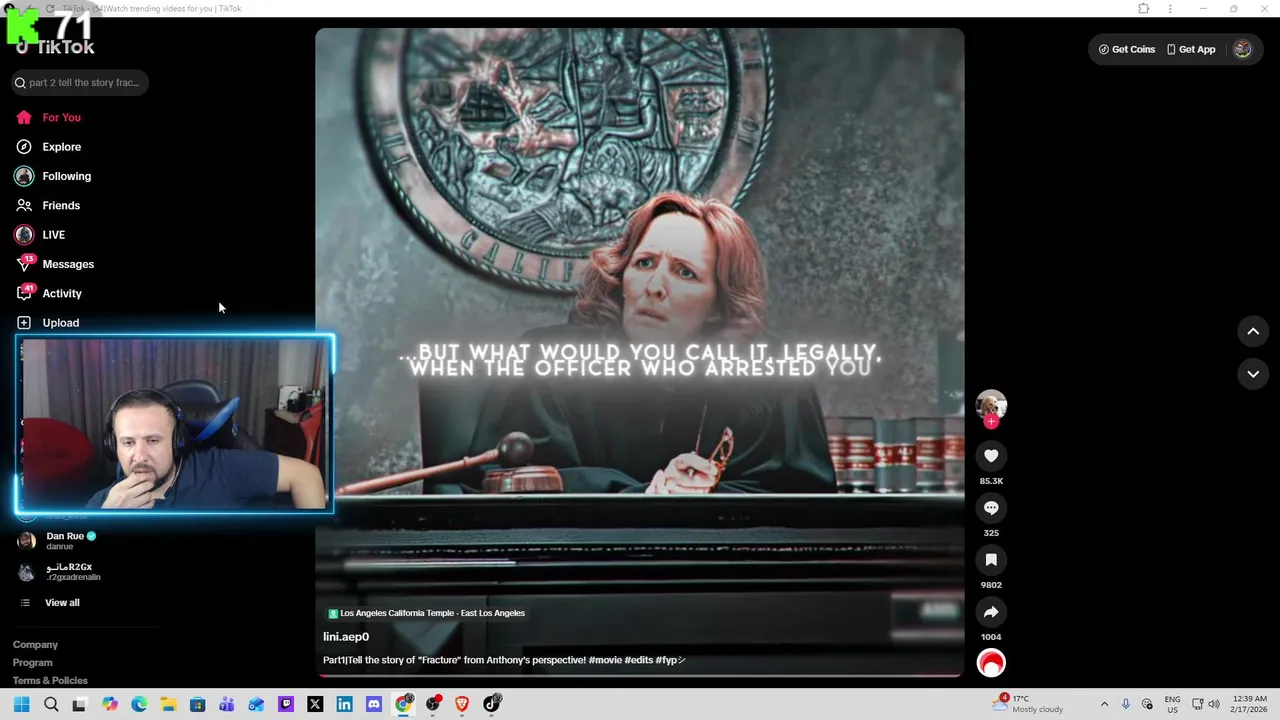Launch Copilot from the taskbar
The height and width of the screenshot is (720, 1280).
pyautogui.click(x=110, y=704)
